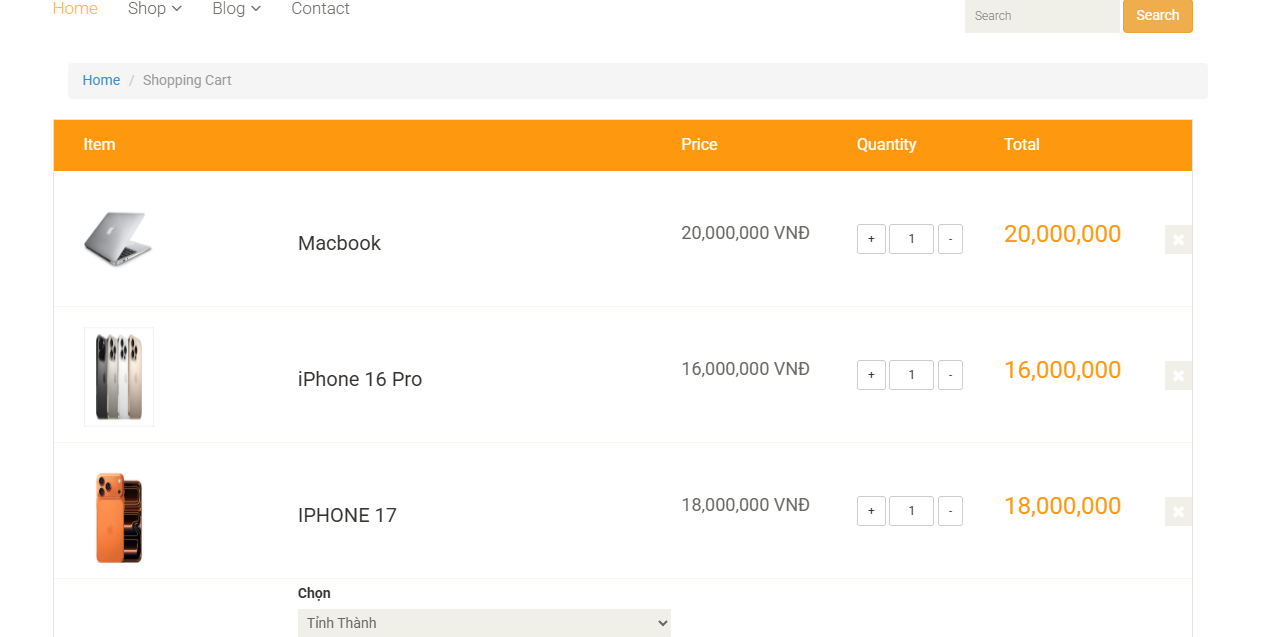
Task: Go to the Home menu item
Action: [75, 9]
